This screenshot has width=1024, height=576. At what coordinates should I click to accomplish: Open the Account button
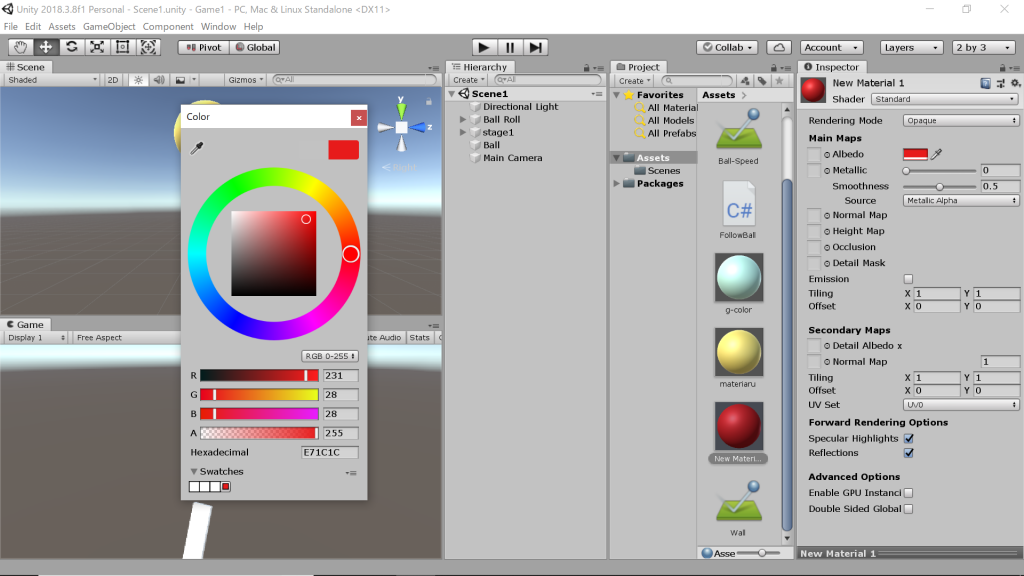point(831,47)
